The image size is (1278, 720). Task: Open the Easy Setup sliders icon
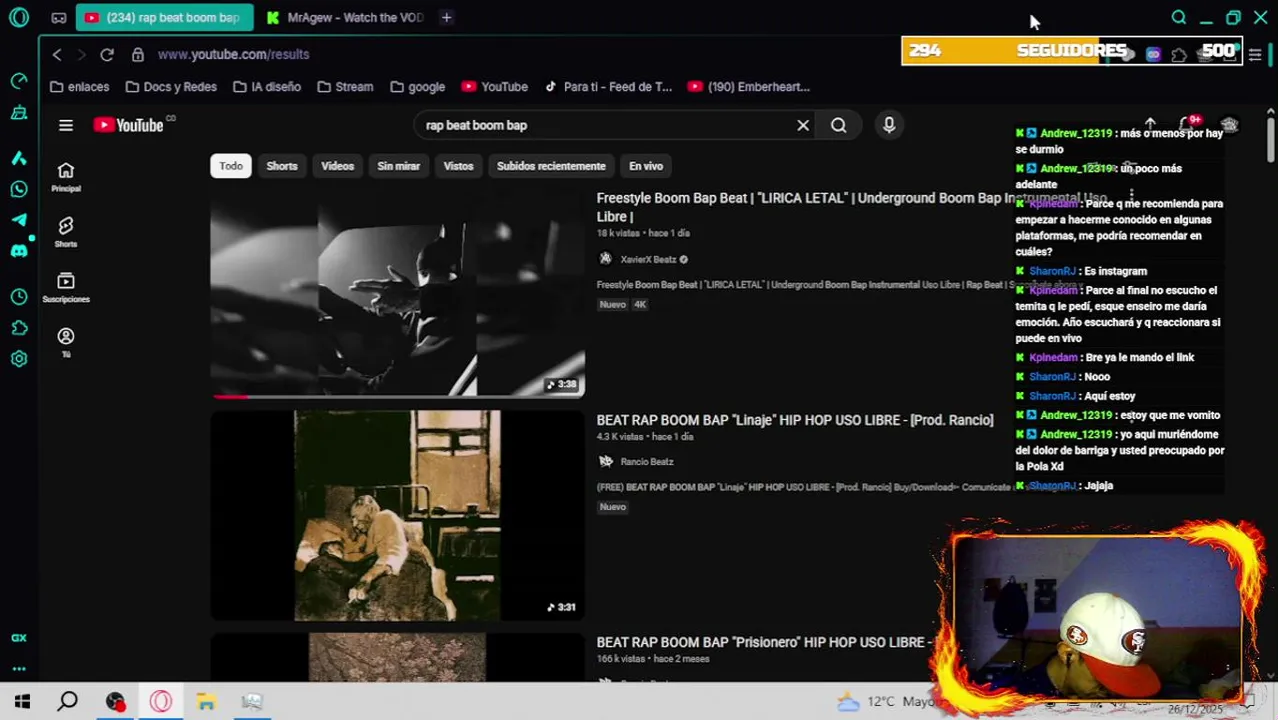click(x=1255, y=54)
